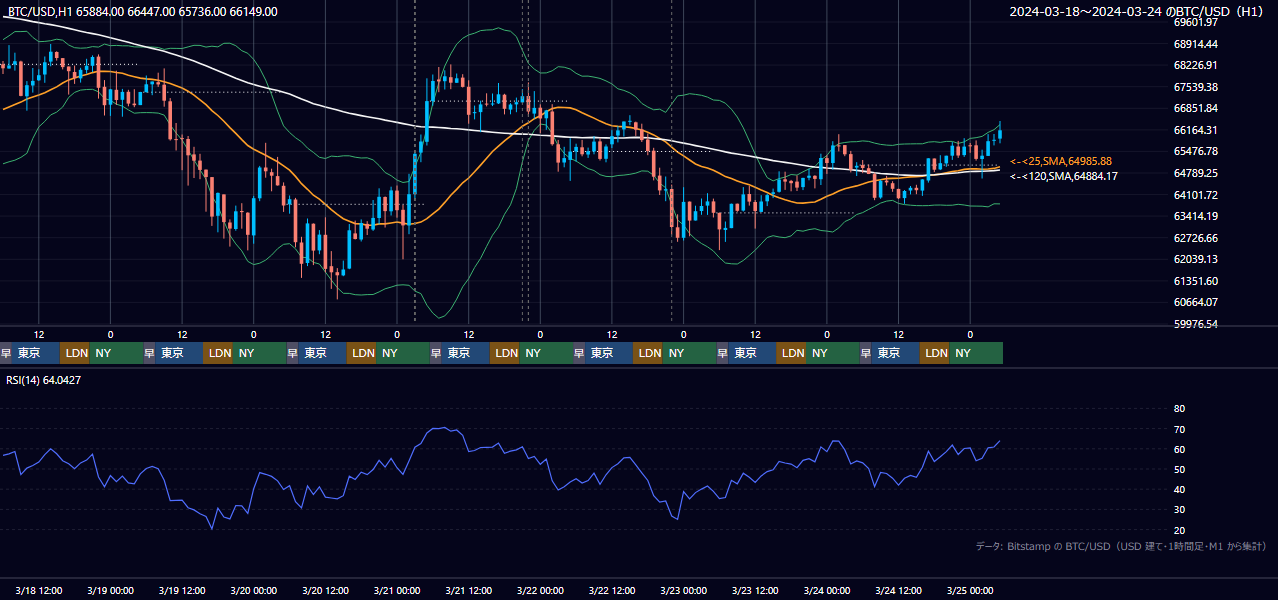Select price axis value 62726.66
1278x600 pixels.
tap(1195, 238)
